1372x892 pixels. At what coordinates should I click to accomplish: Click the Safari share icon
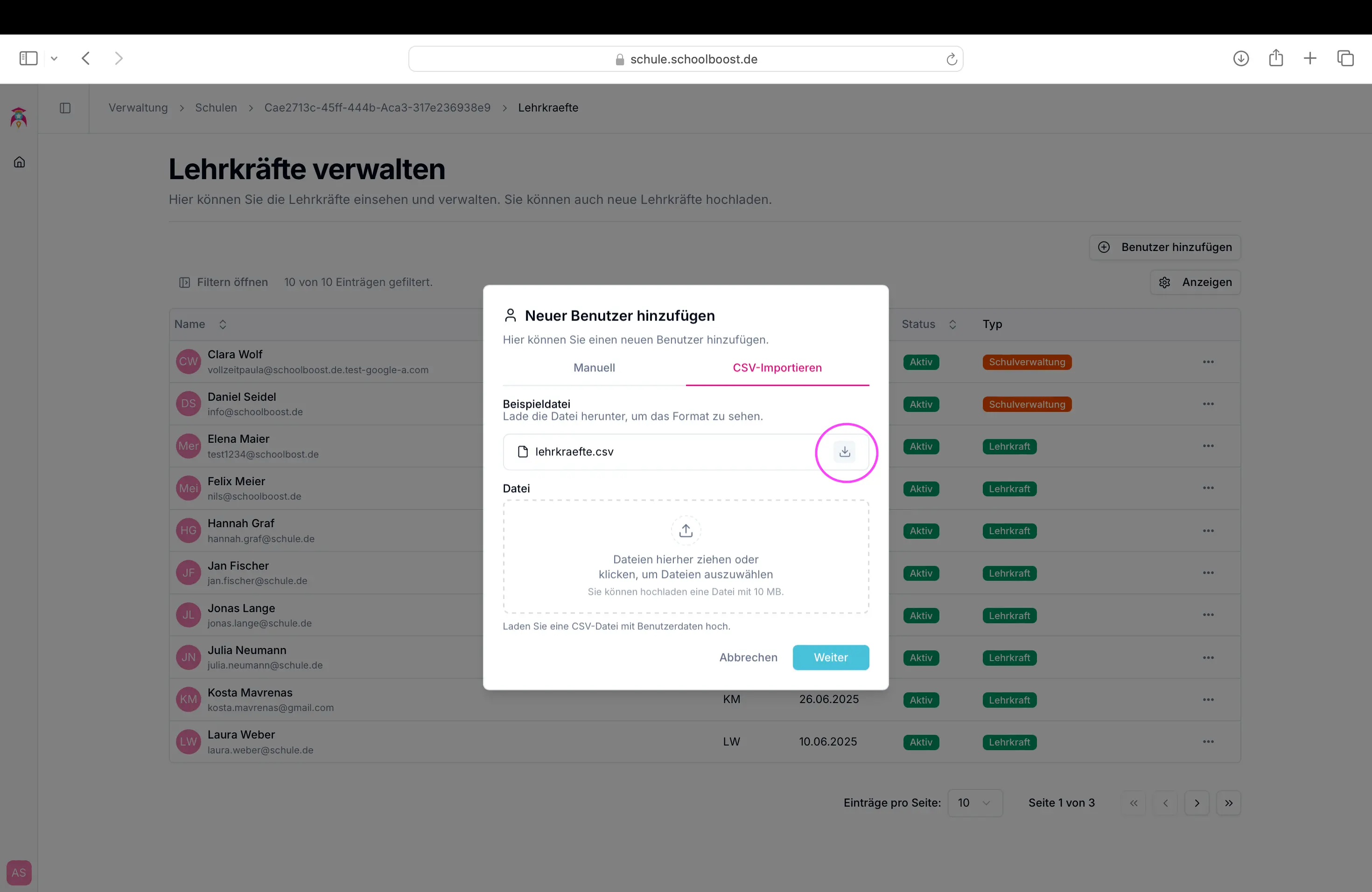pyautogui.click(x=1276, y=58)
